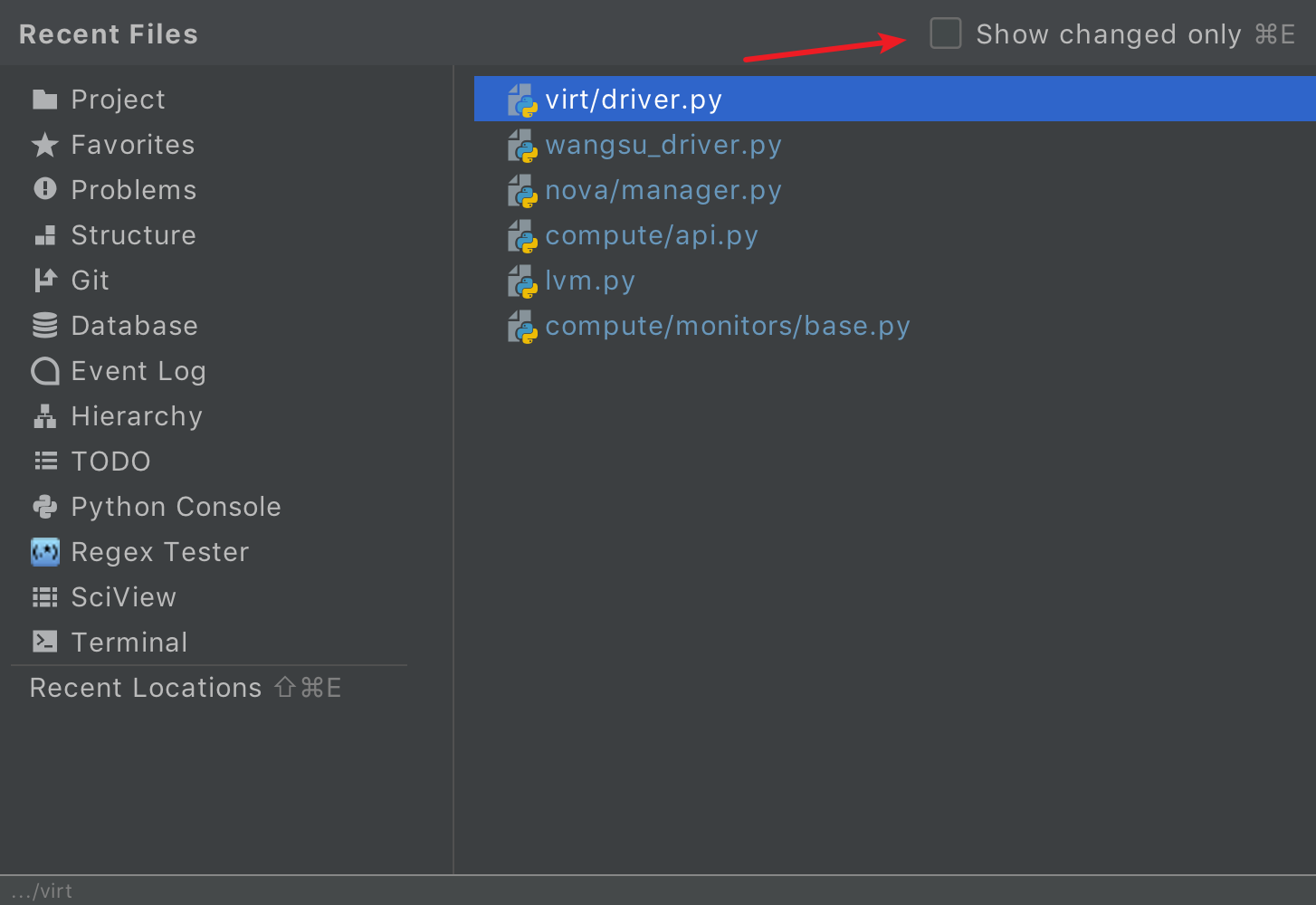Click the Database cylinder icon
Screen dimensions: 1316x905
coord(44,326)
